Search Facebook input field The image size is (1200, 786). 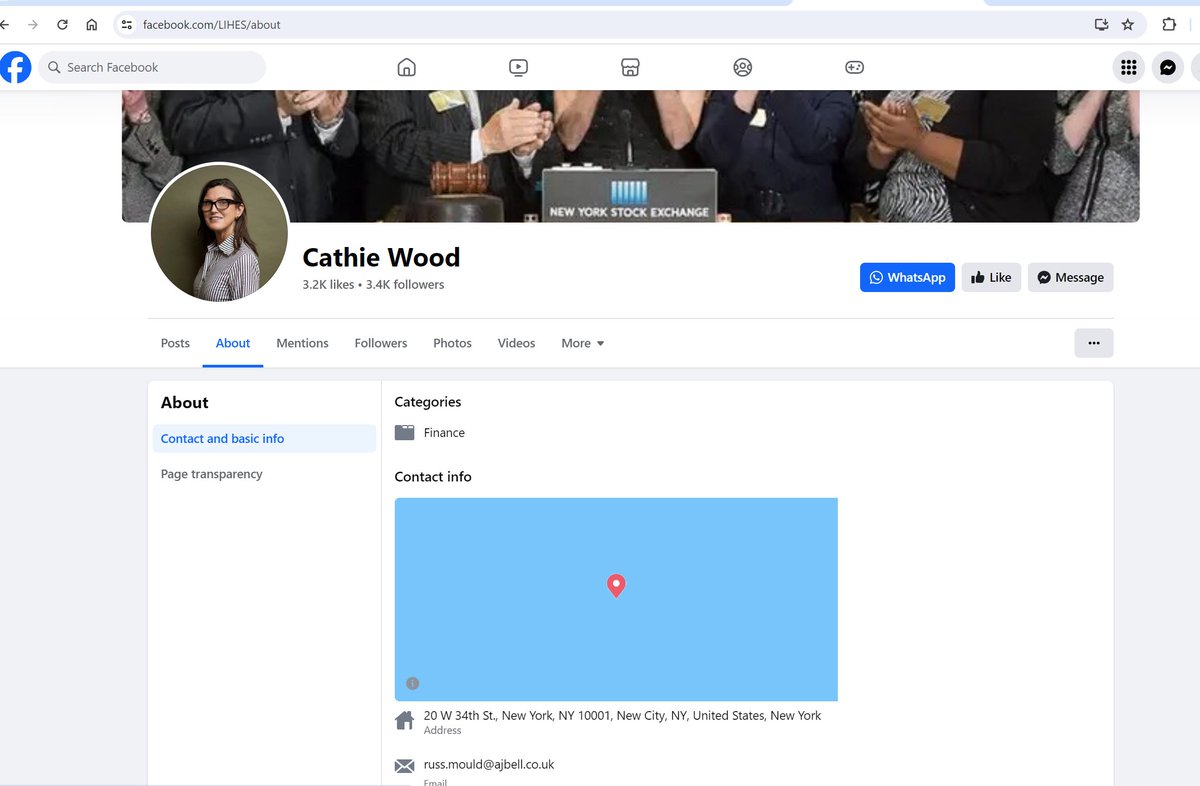pos(152,67)
